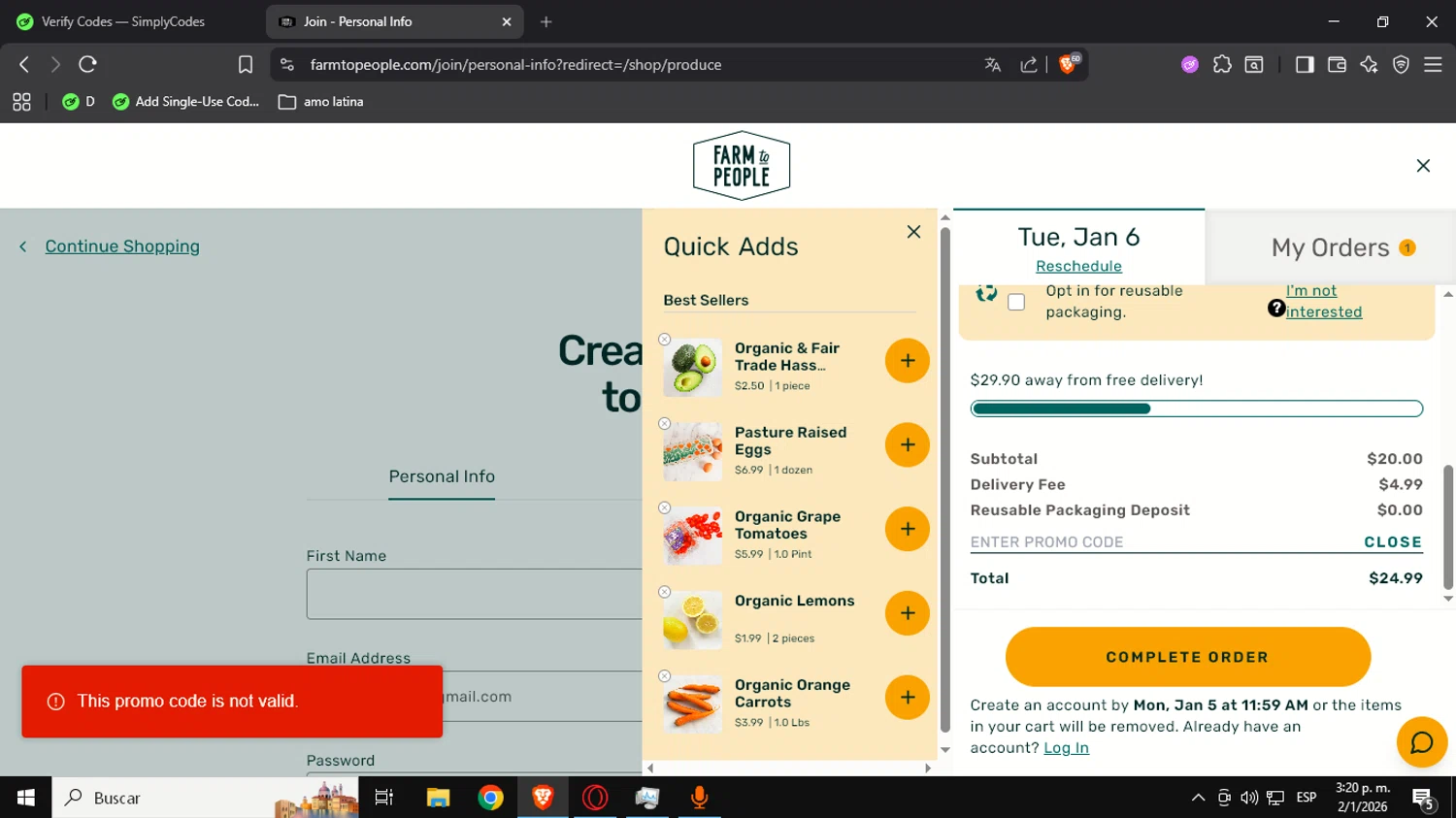Click the reusable packaging help question mark

pyautogui.click(x=1276, y=309)
